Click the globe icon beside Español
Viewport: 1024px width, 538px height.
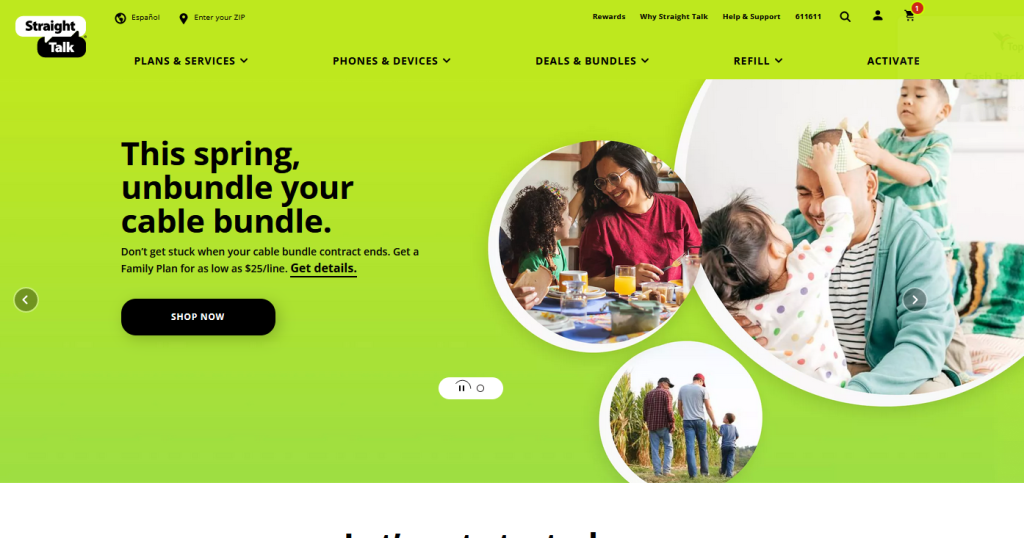(x=120, y=18)
